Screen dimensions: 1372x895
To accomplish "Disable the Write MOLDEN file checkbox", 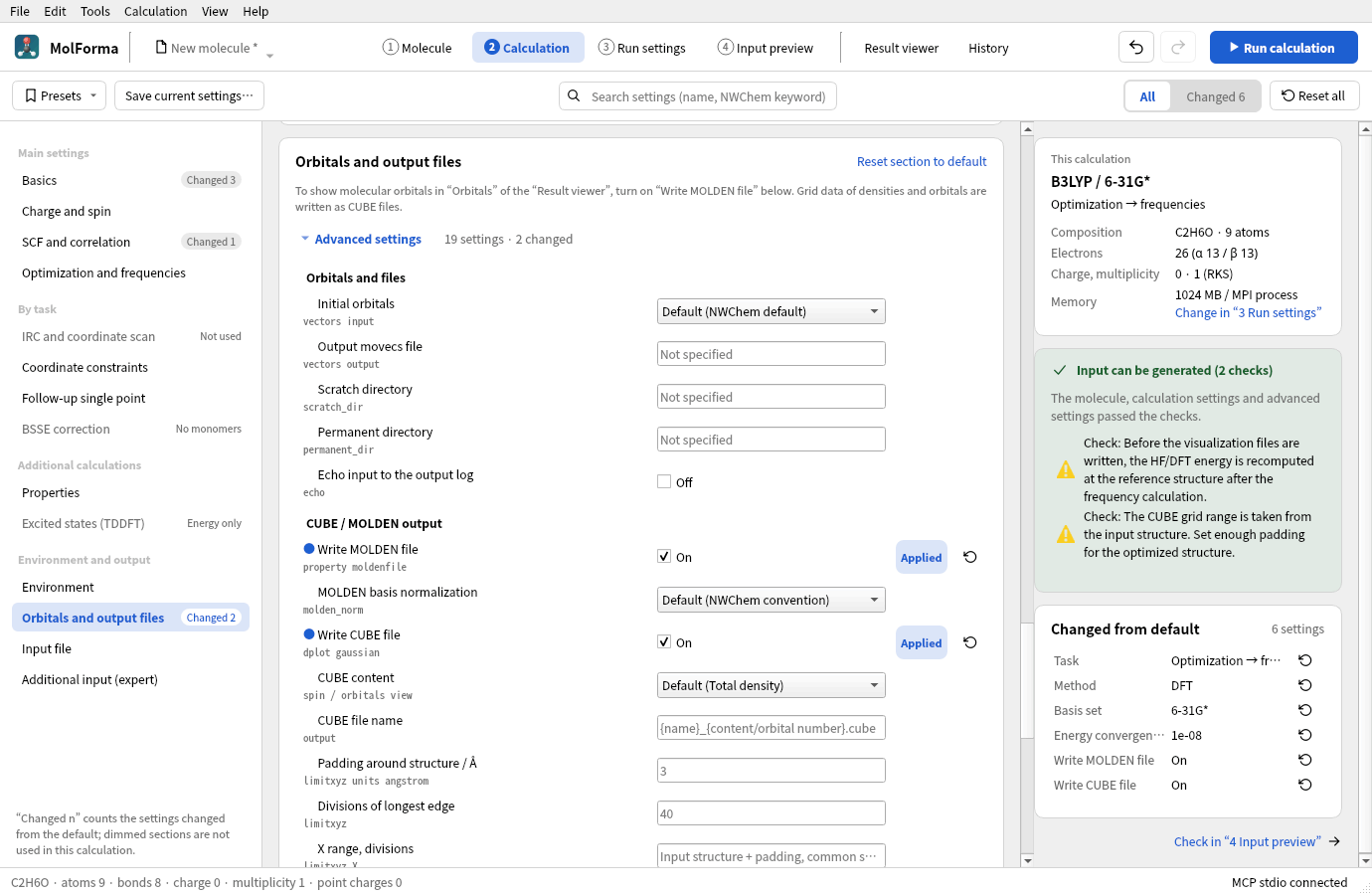I will point(664,557).
